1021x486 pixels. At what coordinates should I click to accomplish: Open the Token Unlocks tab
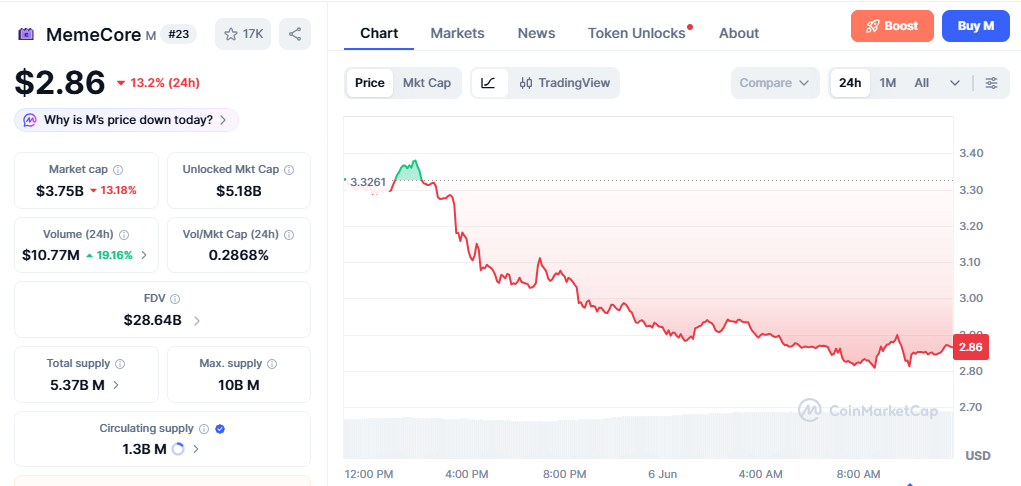pyautogui.click(x=637, y=33)
